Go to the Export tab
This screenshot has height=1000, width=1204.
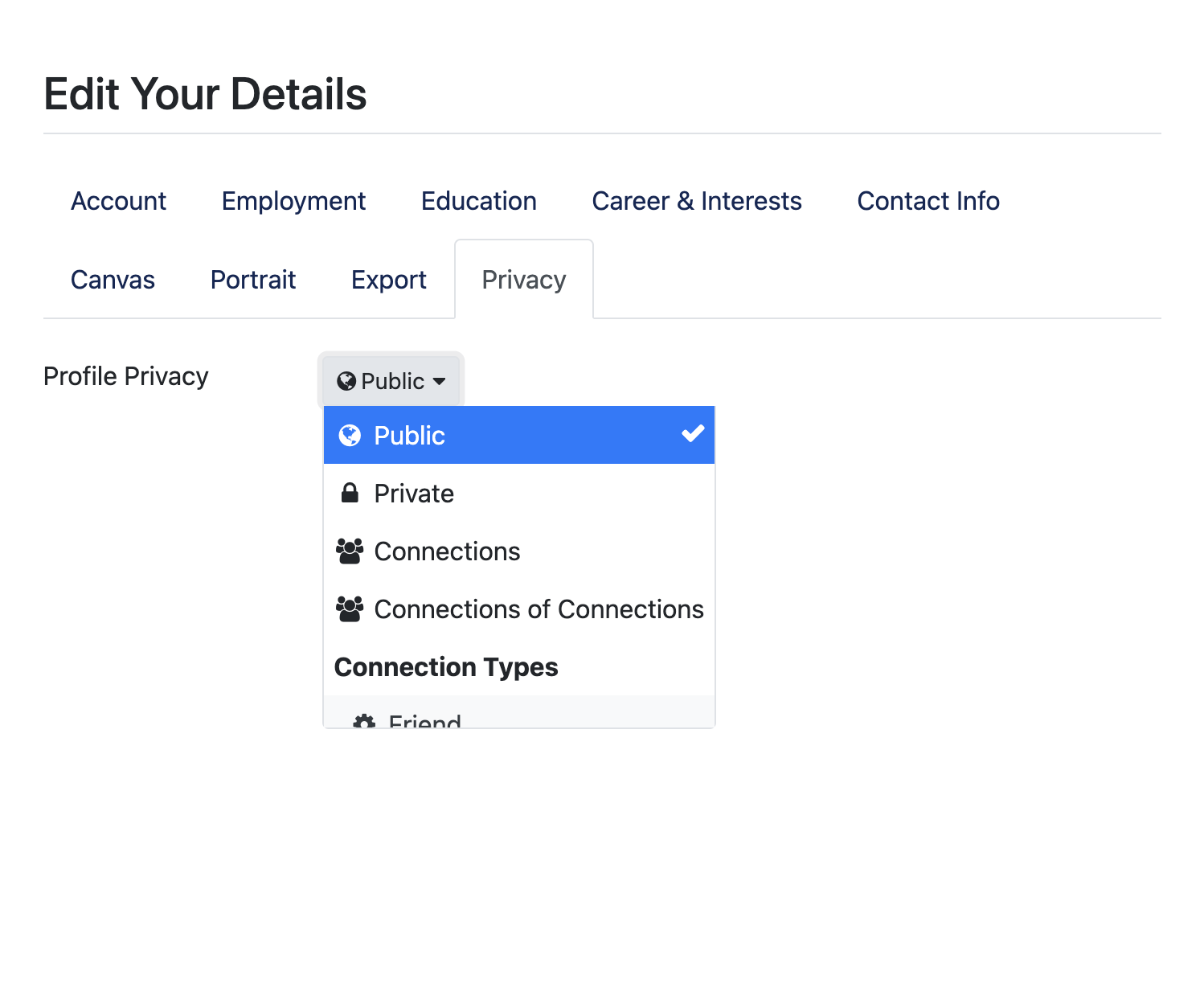389,279
